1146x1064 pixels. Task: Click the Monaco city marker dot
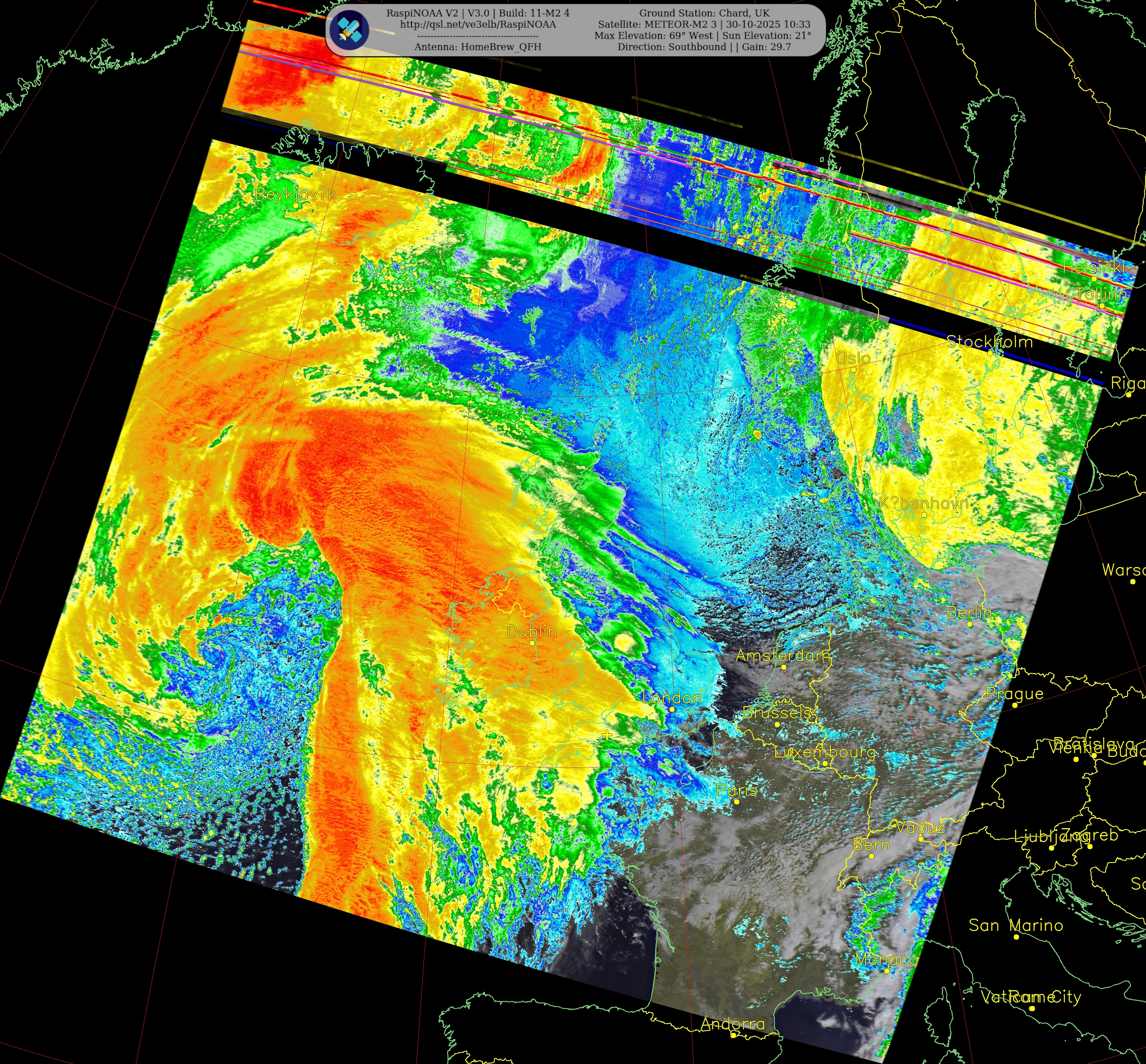point(887,971)
